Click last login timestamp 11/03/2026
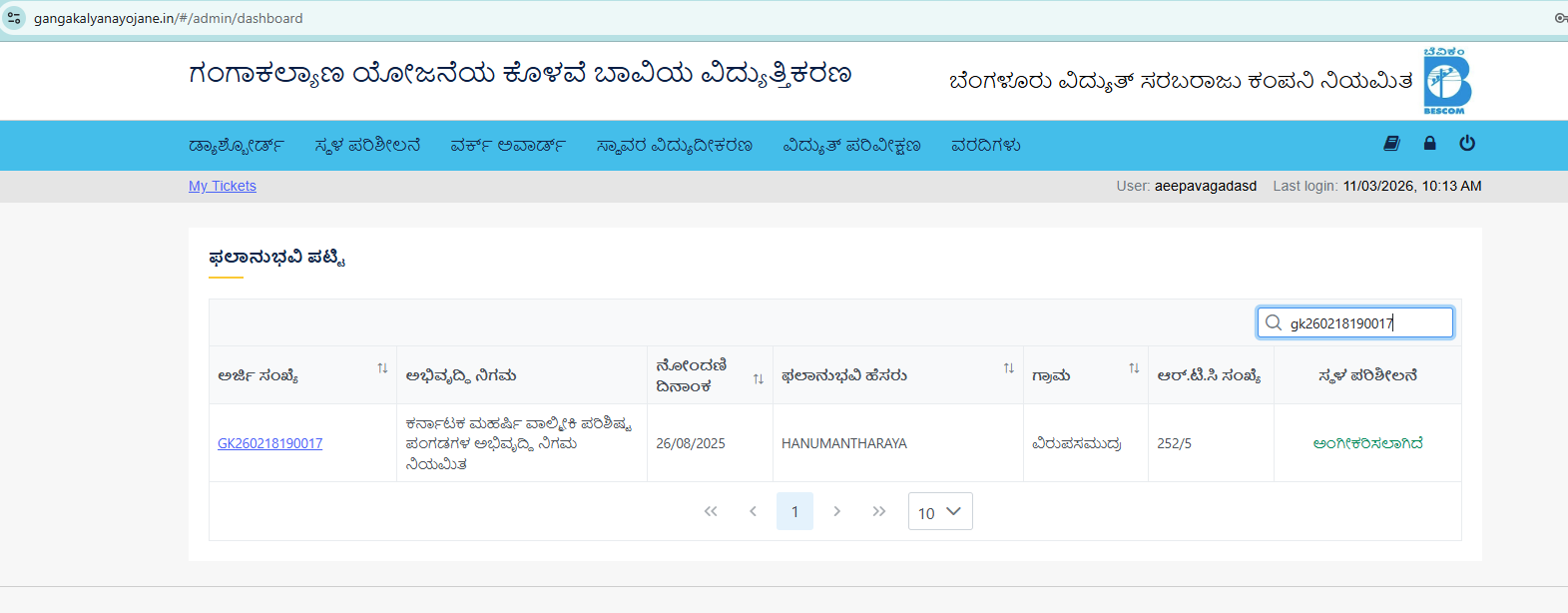 pyautogui.click(x=1412, y=186)
